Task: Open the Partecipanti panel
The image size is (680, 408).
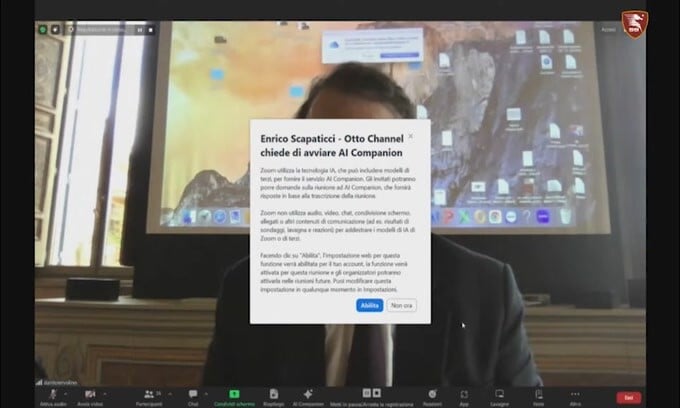Action: pos(149,397)
